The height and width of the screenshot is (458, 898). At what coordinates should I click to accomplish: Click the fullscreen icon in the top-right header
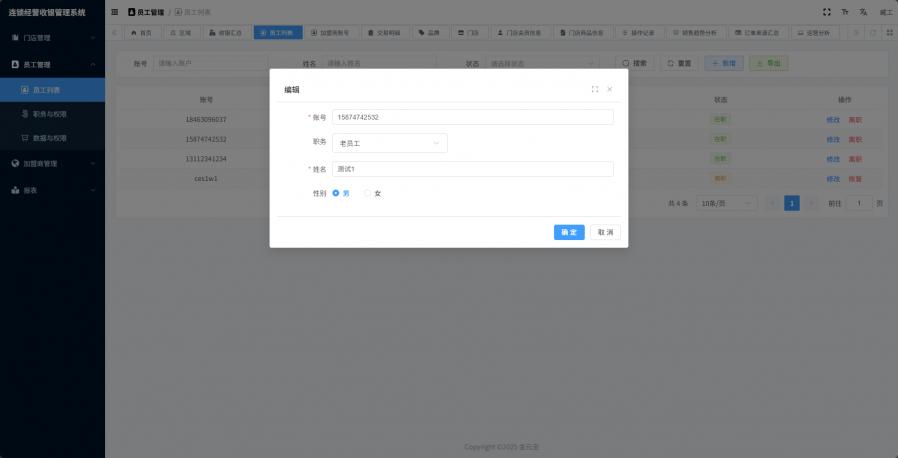(826, 12)
